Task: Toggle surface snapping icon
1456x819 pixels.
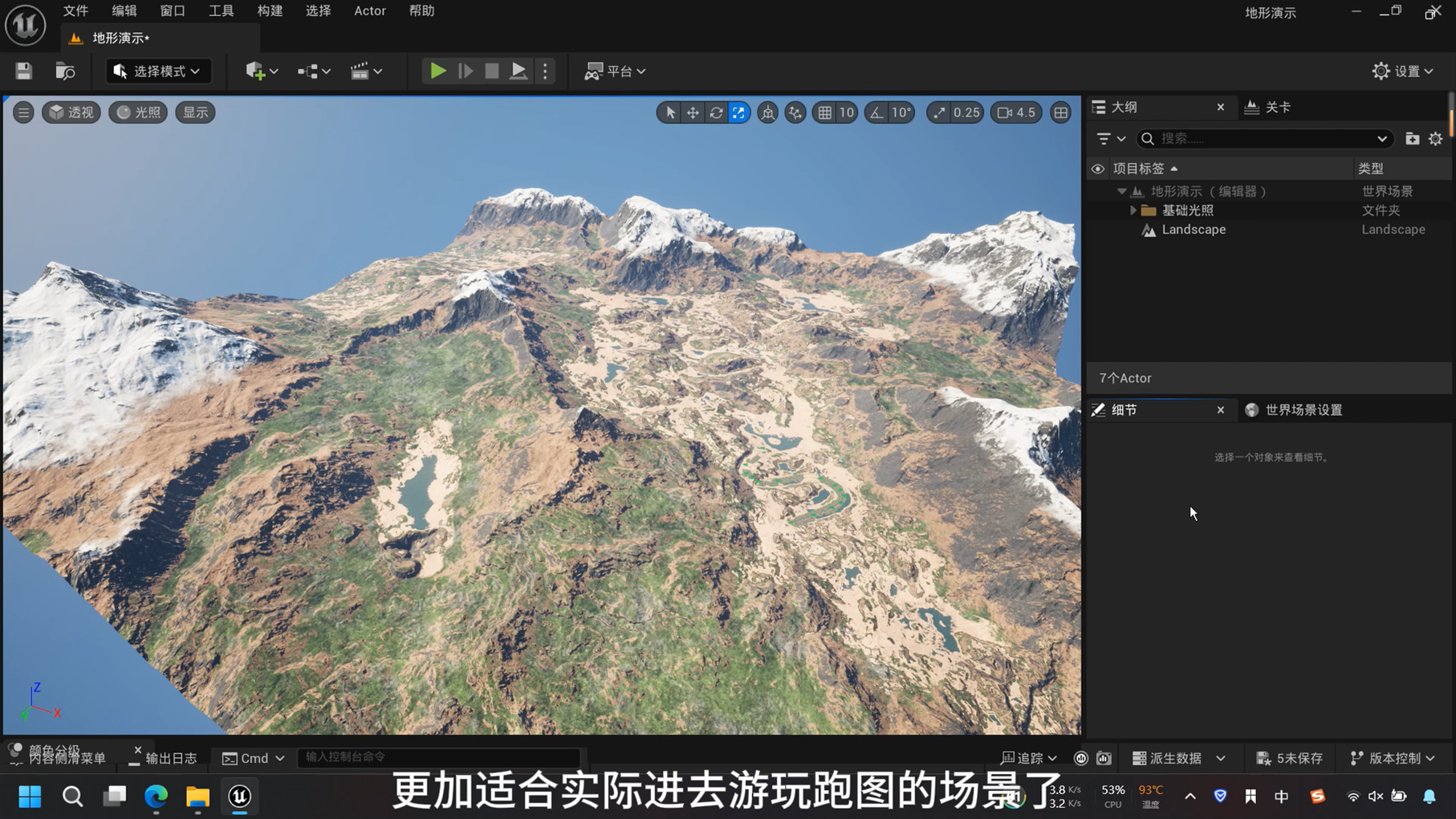Action: (795, 112)
